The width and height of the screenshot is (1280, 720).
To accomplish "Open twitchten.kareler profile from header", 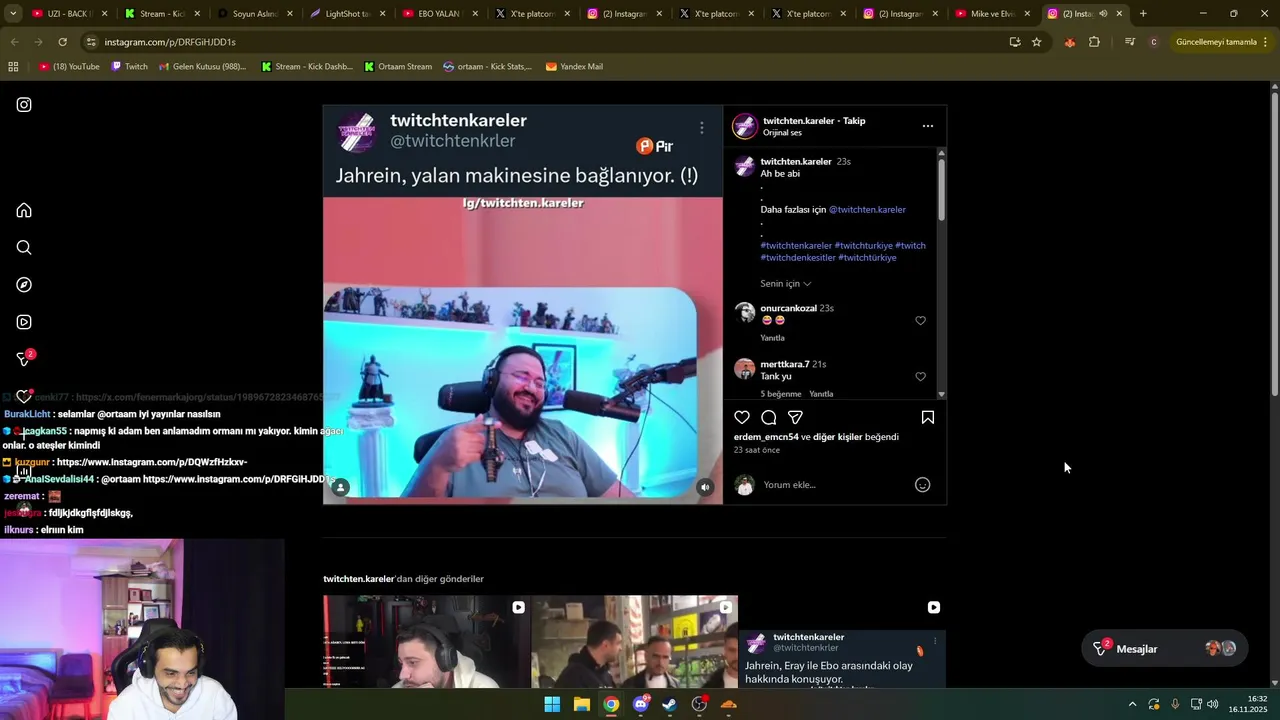I will (x=798, y=121).
